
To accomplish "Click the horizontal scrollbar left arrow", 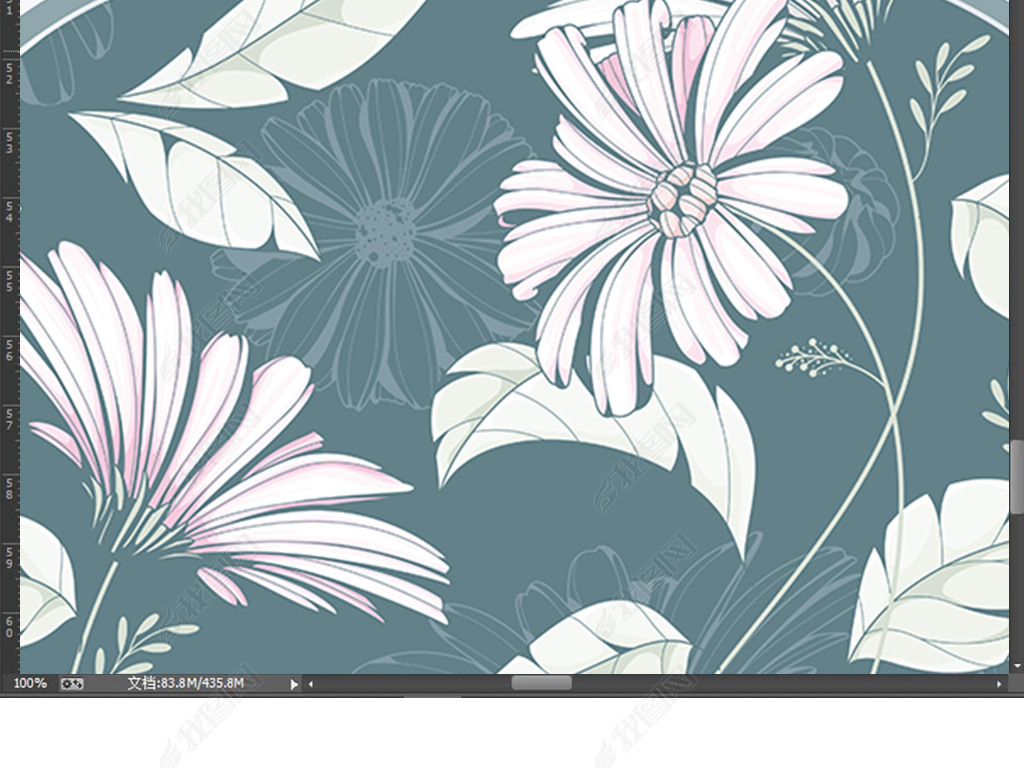I will (x=311, y=684).
